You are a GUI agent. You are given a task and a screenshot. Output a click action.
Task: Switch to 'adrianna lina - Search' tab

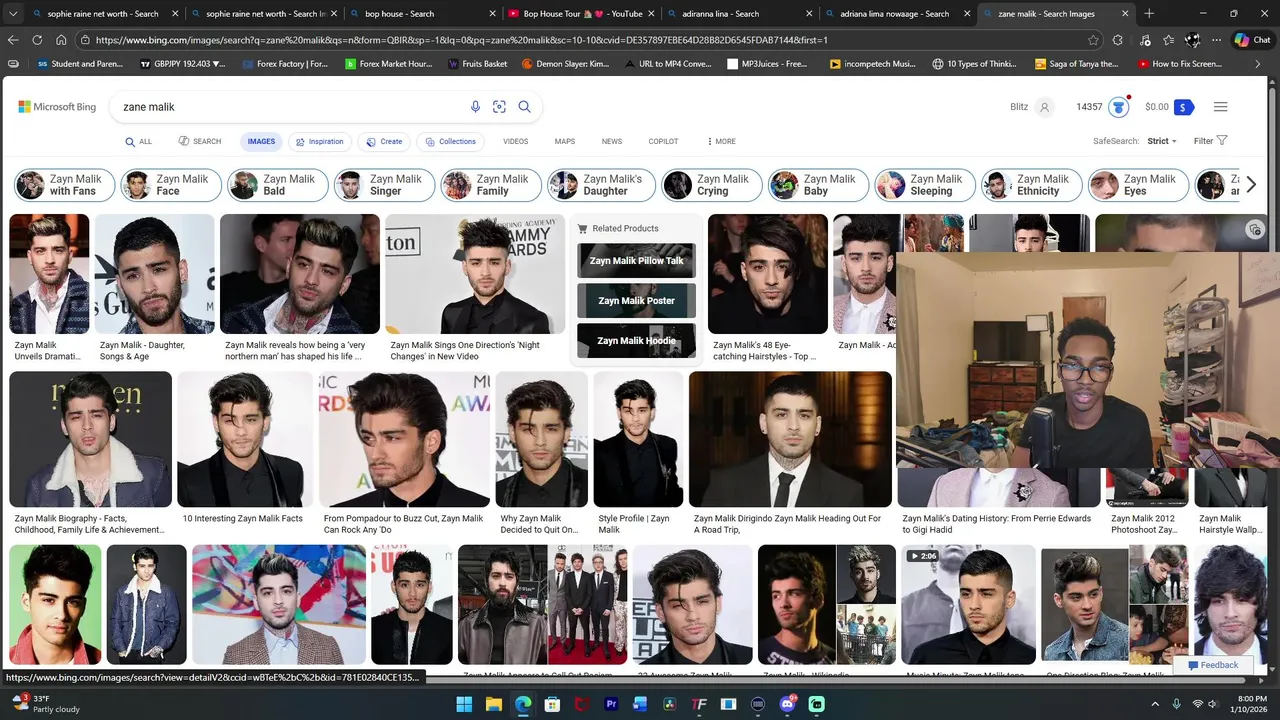(740, 14)
